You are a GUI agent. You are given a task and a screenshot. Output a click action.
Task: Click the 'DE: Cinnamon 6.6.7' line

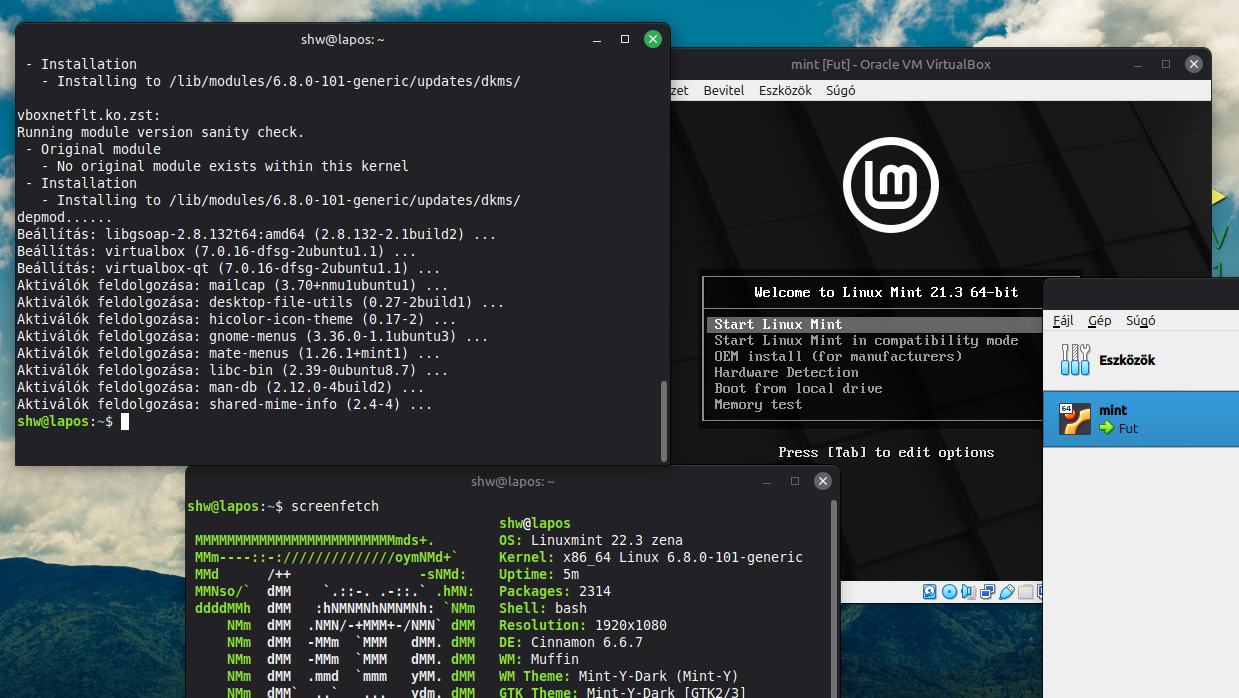(570, 642)
